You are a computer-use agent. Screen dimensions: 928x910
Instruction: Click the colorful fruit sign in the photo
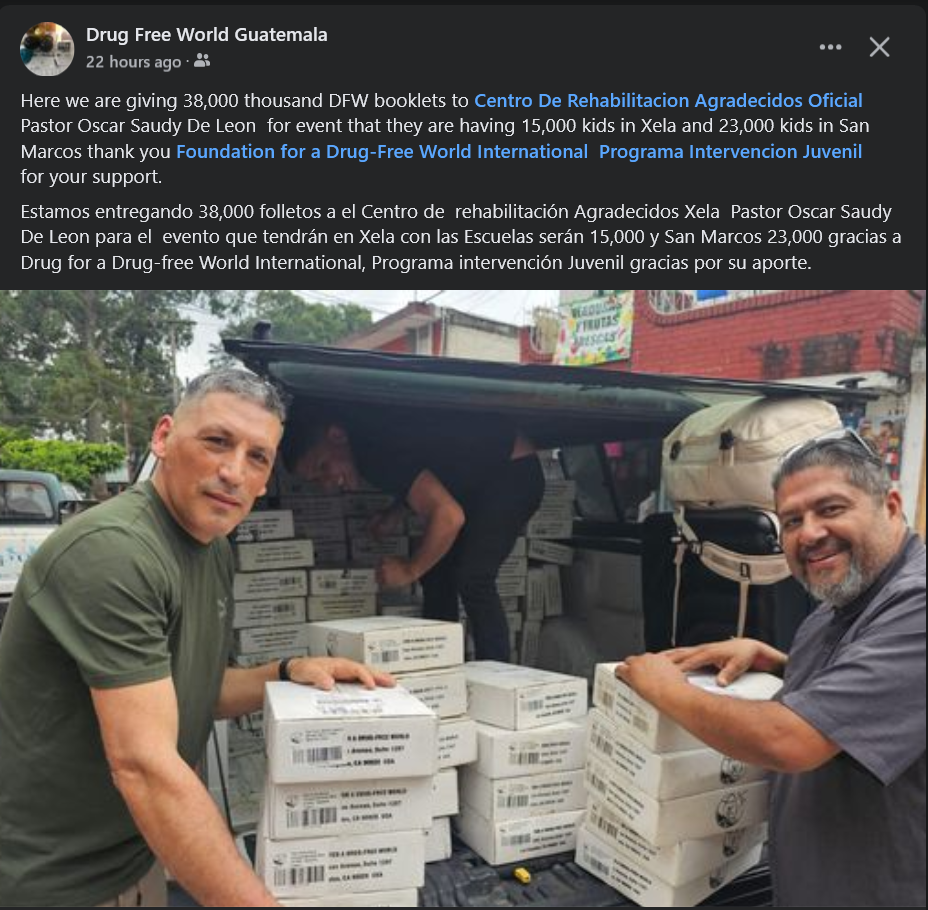594,328
